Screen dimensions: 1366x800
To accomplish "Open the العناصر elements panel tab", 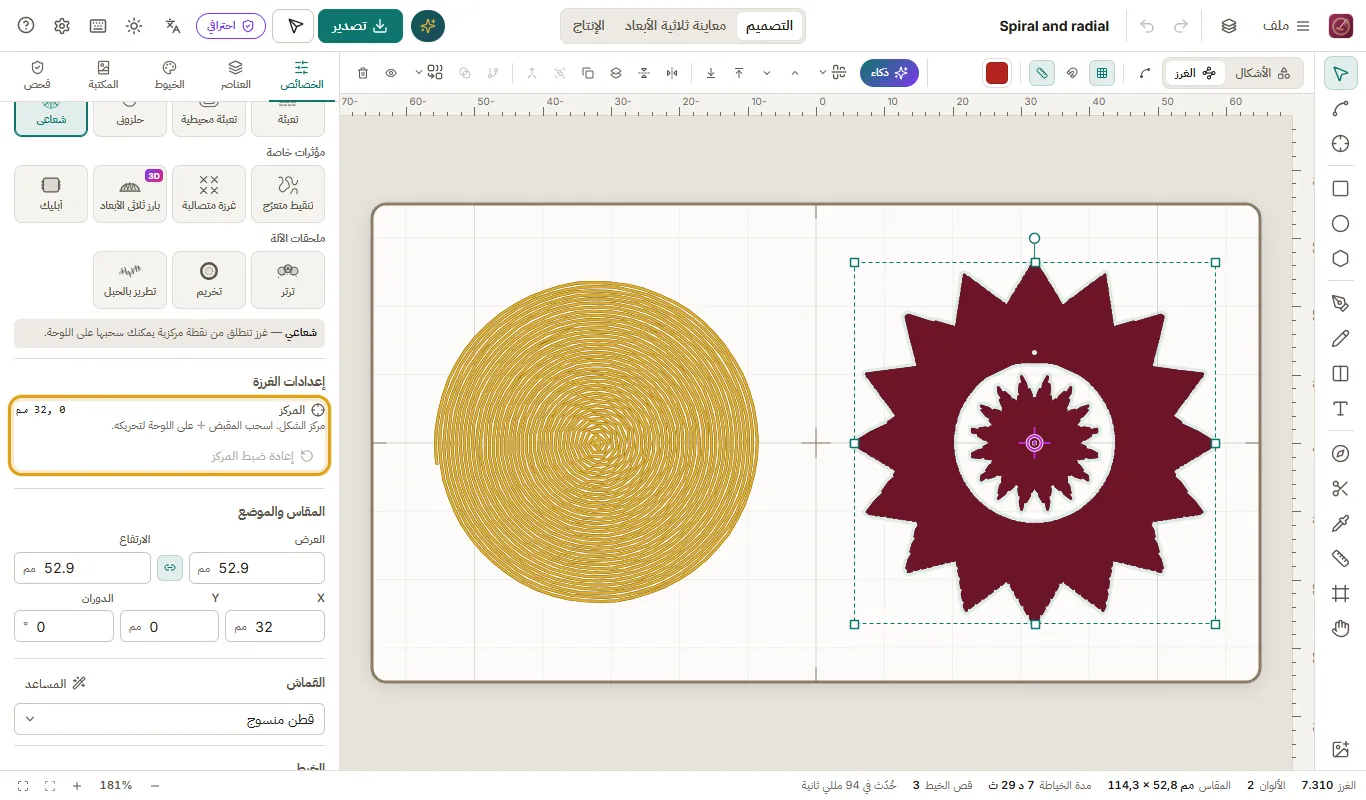I will [235, 75].
